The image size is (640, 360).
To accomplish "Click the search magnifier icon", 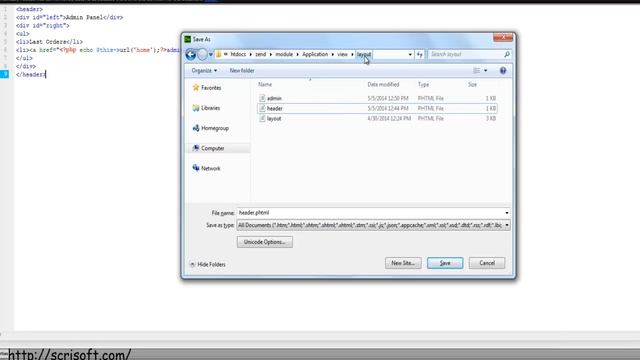I will click(507, 54).
